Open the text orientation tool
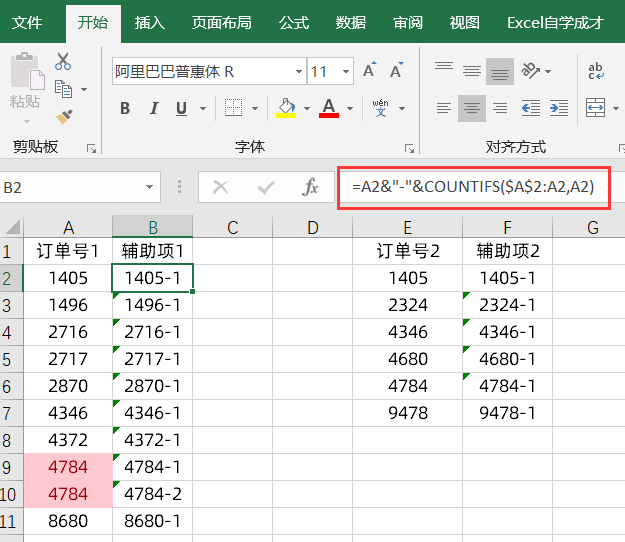Viewport: 625px width, 542px height. (531, 71)
